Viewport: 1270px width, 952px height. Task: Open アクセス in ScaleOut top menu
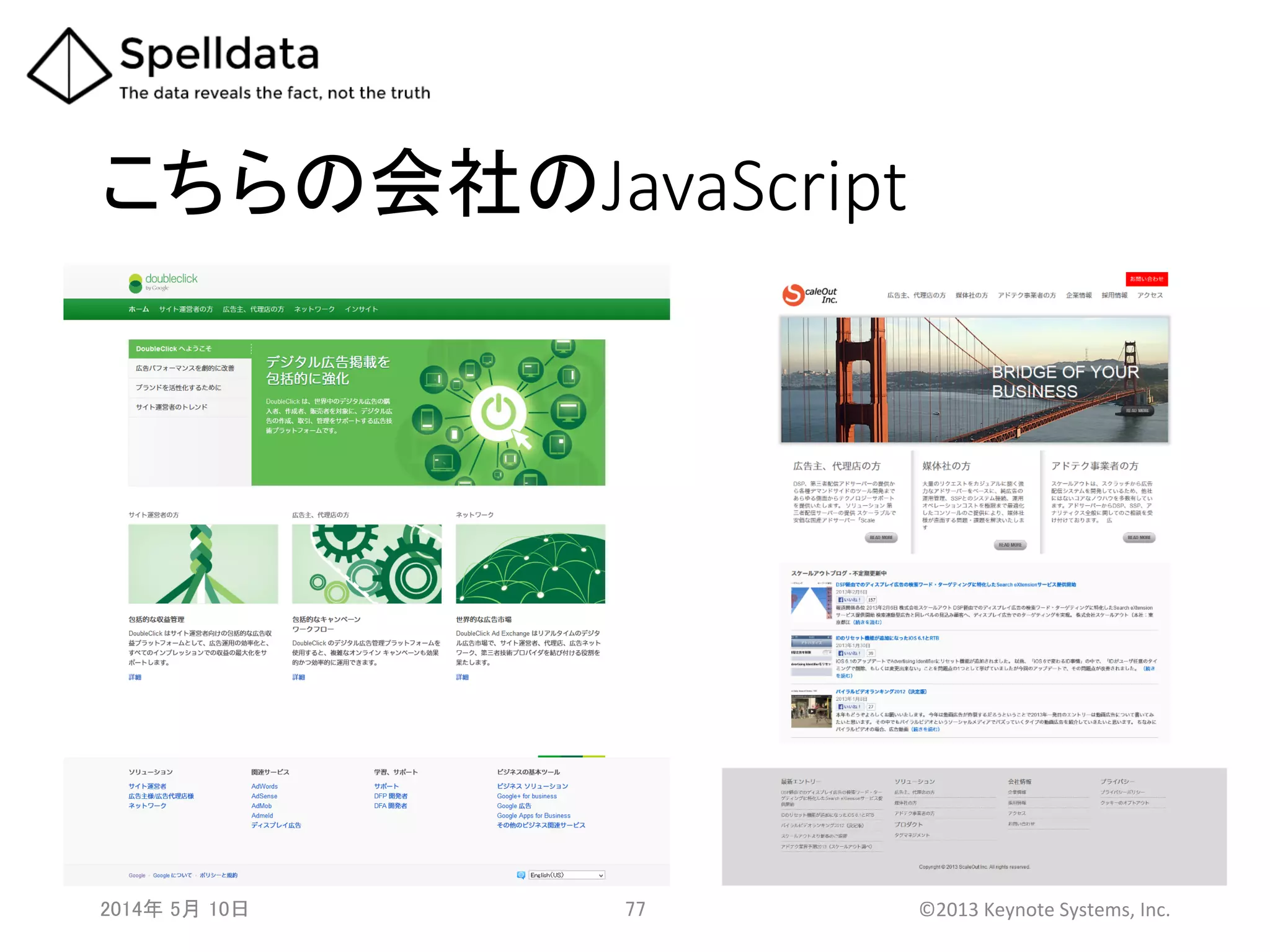click(x=1150, y=296)
